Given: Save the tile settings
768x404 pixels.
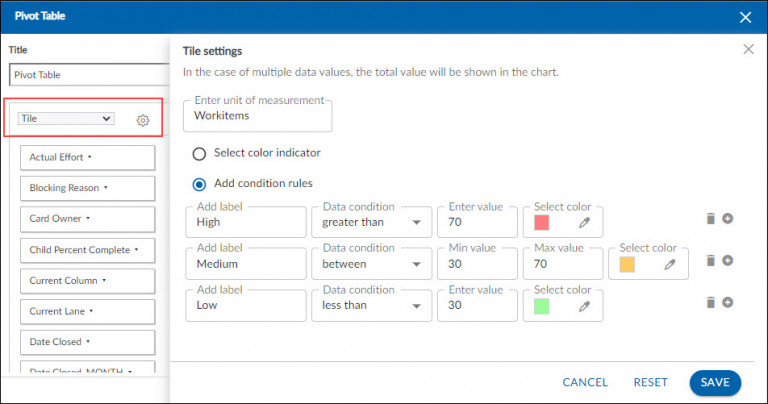Looking at the screenshot, I should (715, 382).
